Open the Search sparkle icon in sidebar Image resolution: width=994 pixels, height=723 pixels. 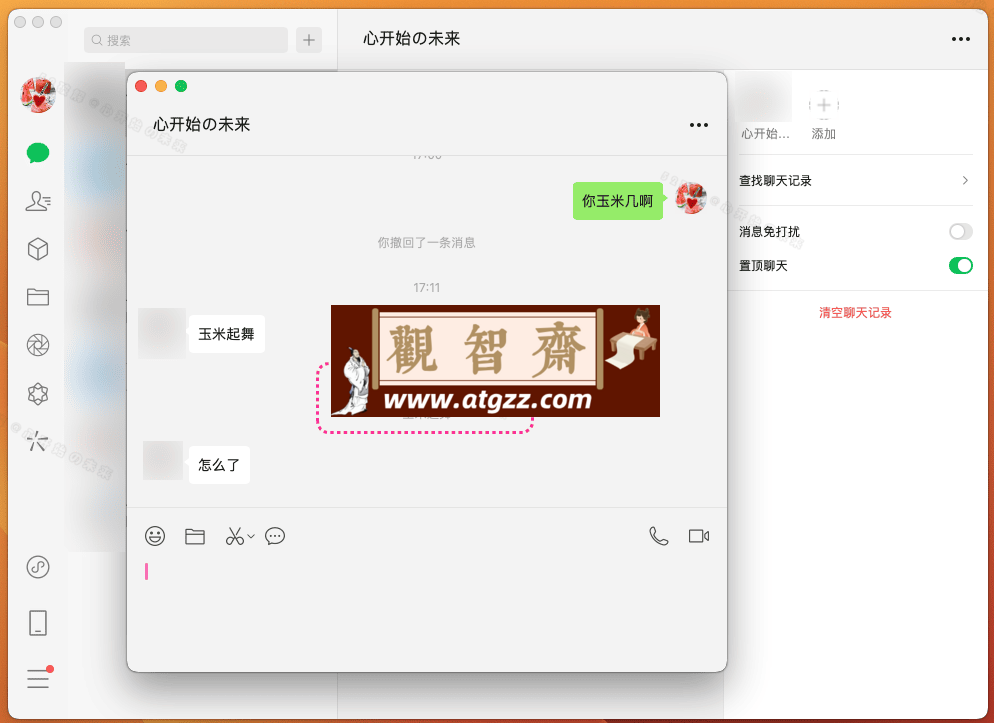[x=38, y=441]
